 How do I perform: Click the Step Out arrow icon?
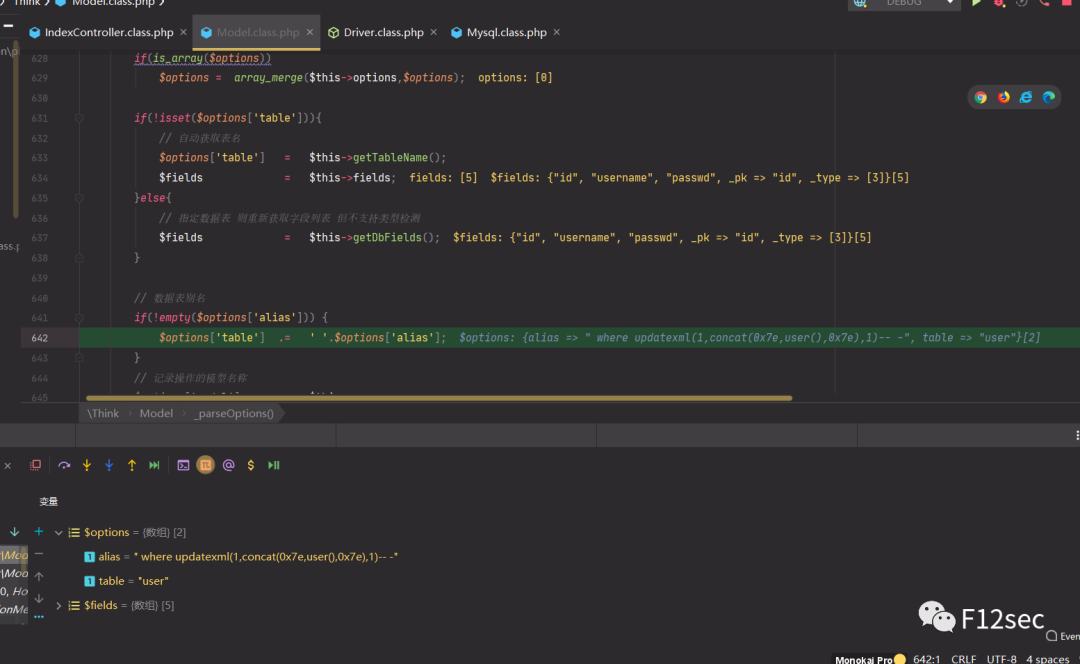tap(132, 465)
